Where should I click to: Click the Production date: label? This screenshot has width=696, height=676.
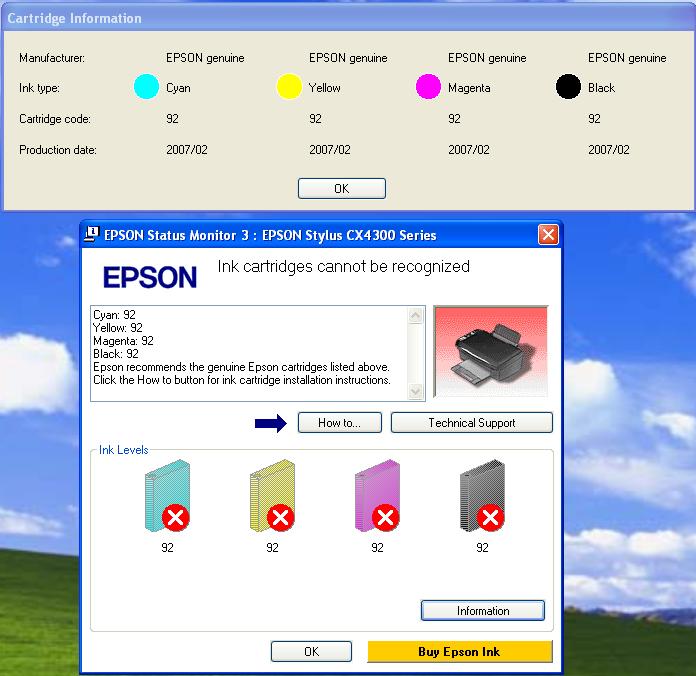58,150
